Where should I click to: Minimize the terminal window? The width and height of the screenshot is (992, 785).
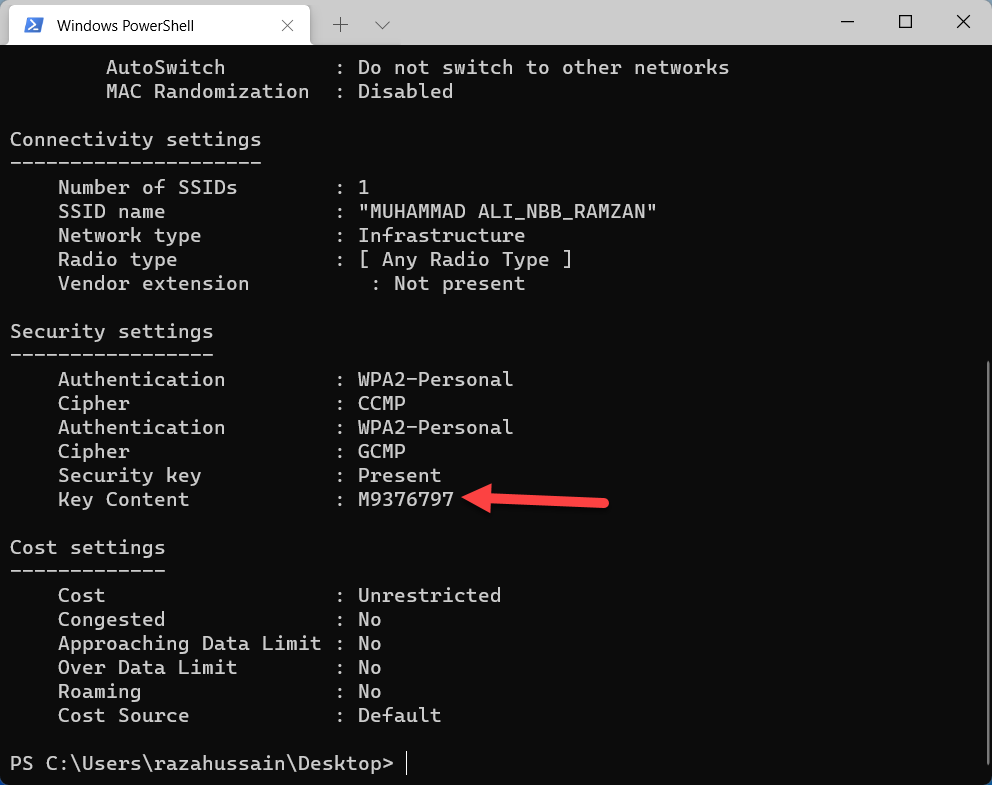pos(850,22)
